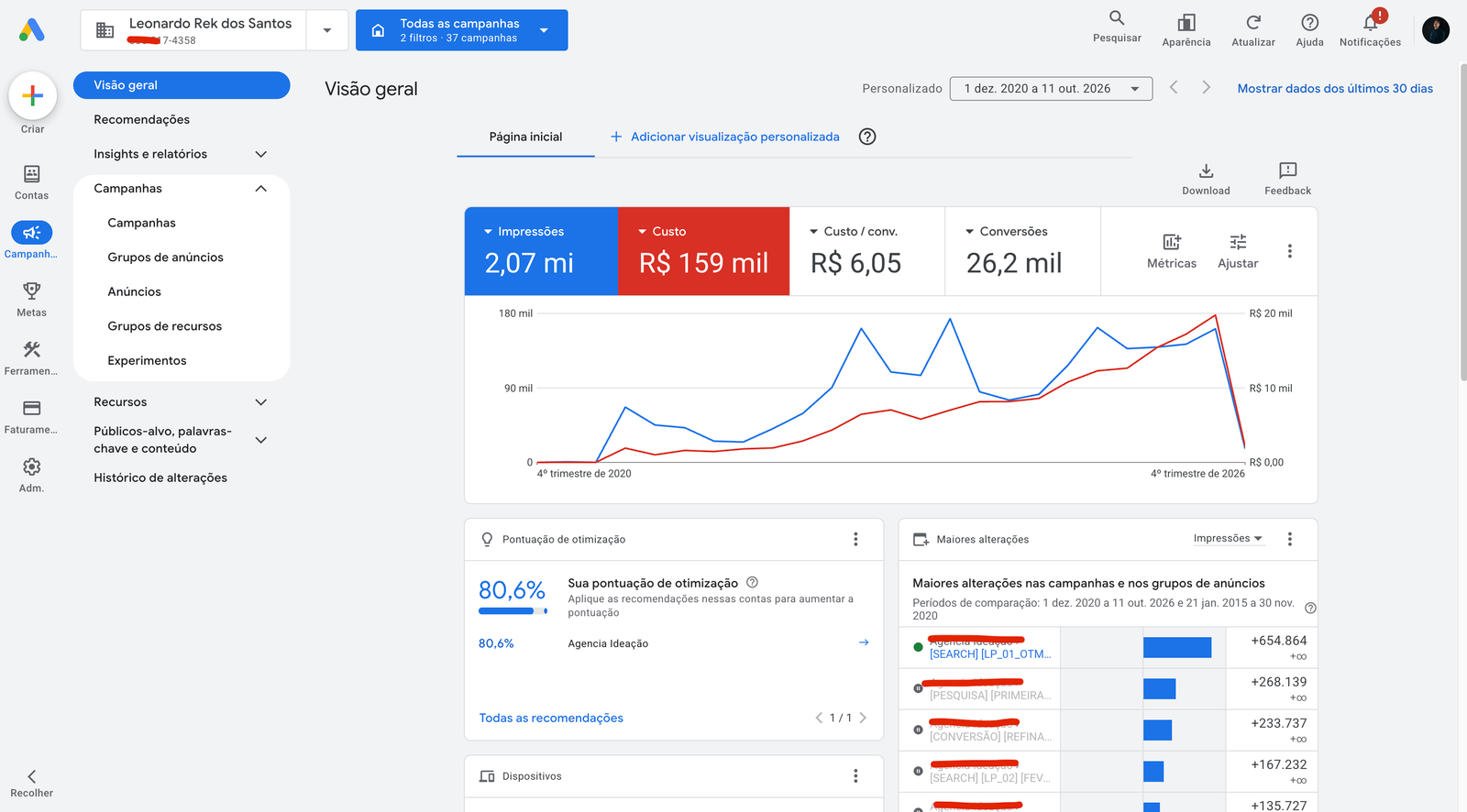Open the user profile avatar
1467x812 pixels.
(1436, 30)
